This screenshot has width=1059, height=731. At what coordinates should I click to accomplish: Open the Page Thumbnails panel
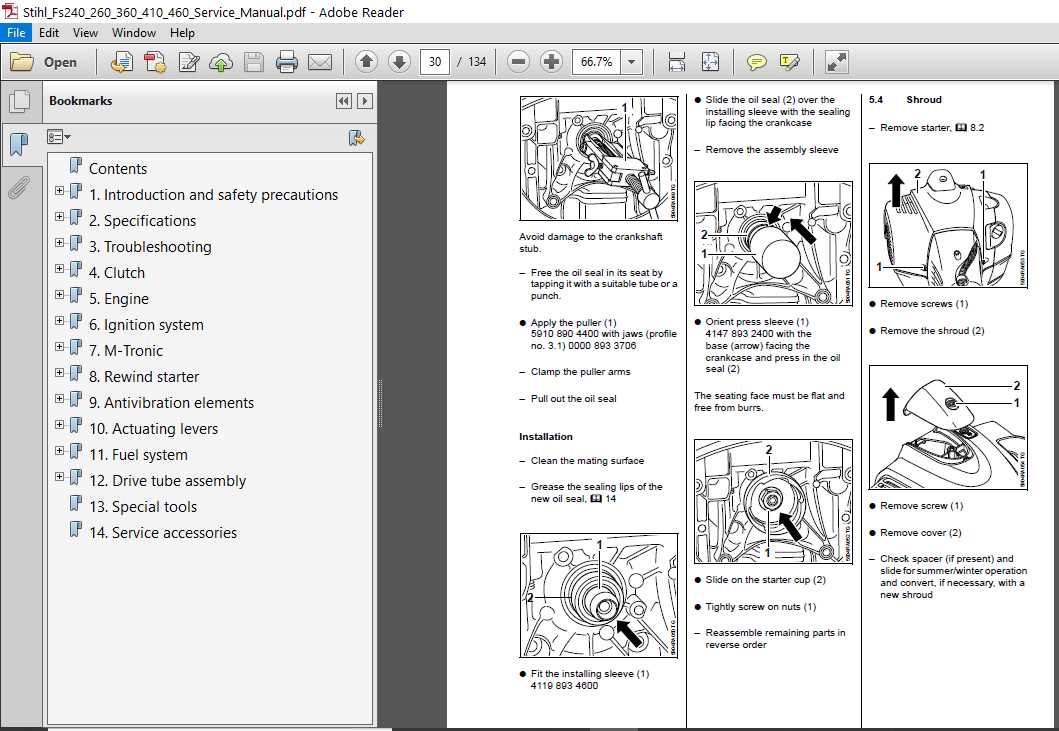(20, 101)
